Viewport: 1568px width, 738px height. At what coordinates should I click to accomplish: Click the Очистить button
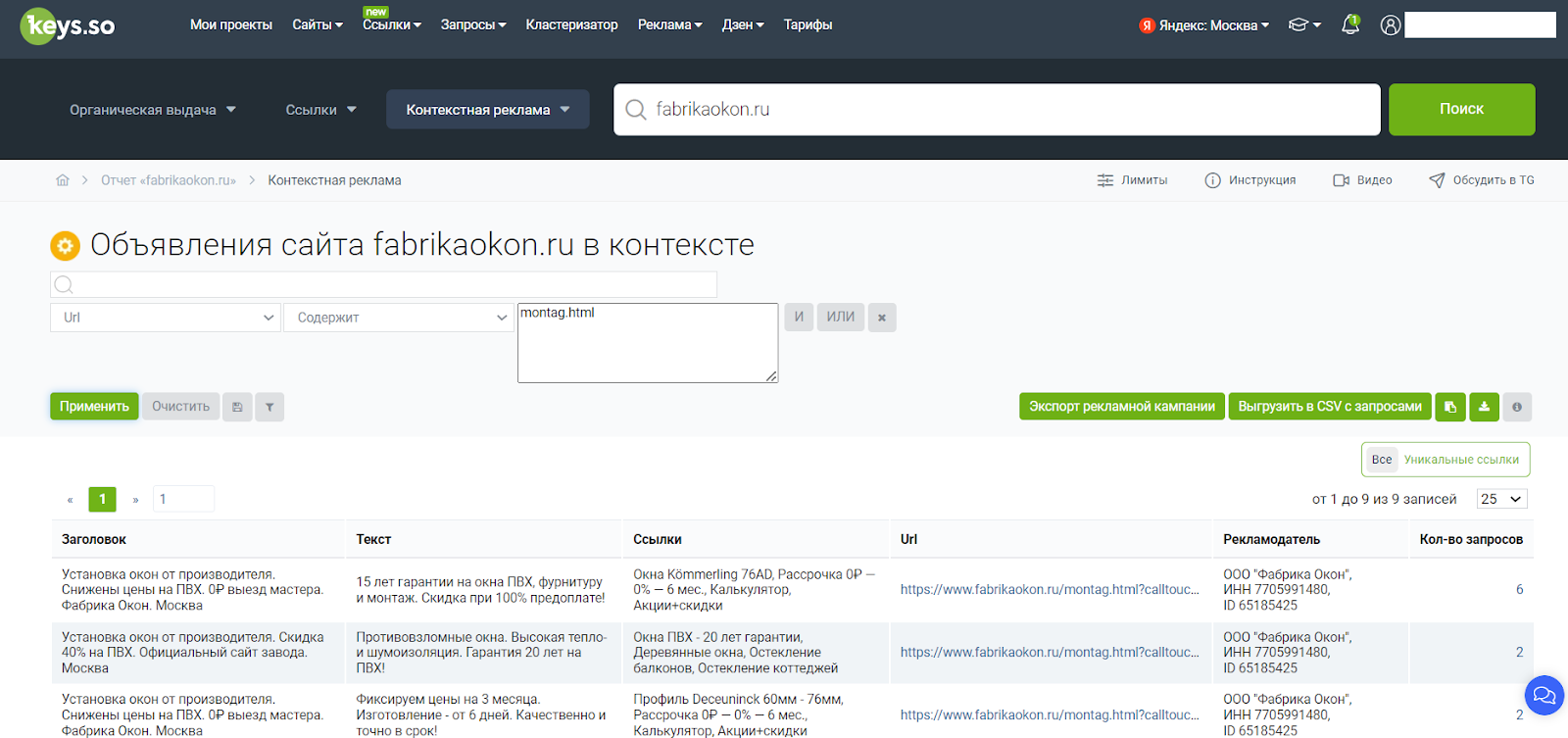[x=180, y=407]
